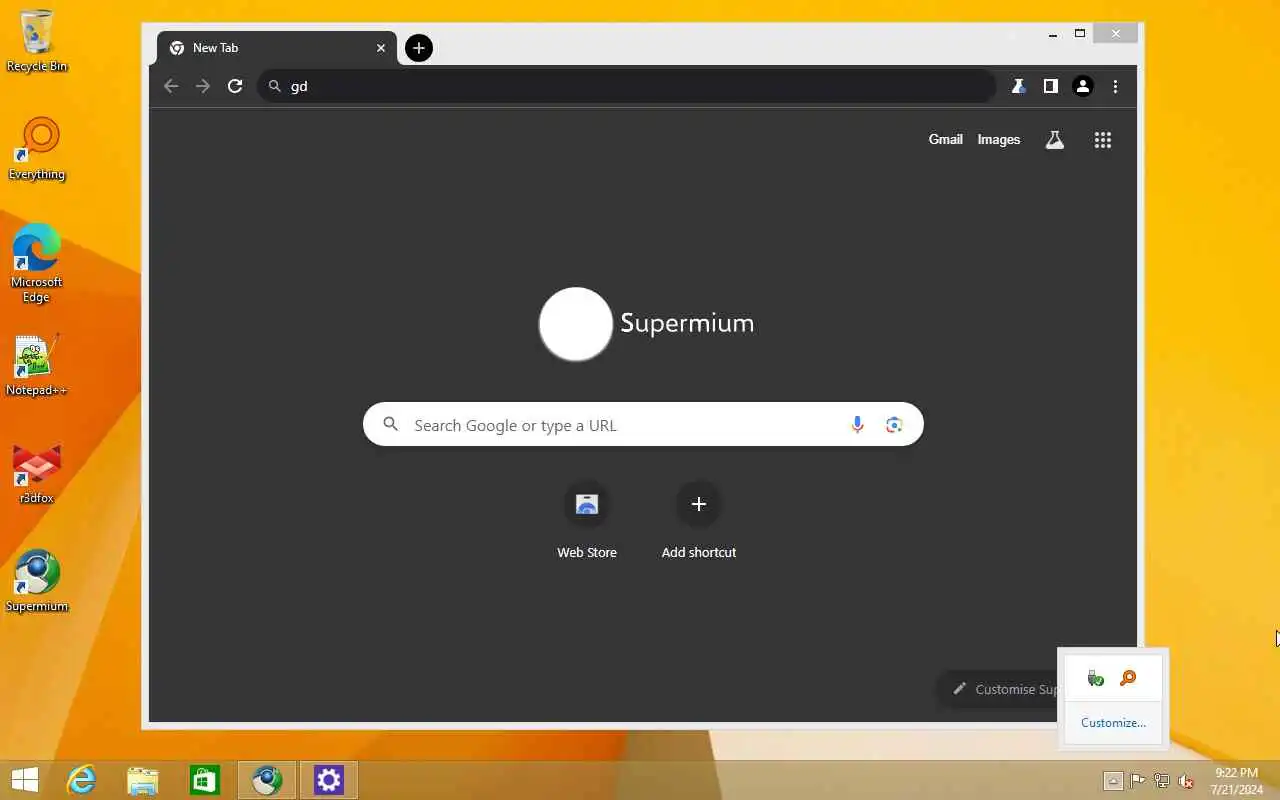Go forward with the forward arrow
The image size is (1280, 800).
pyautogui.click(x=203, y=86)
